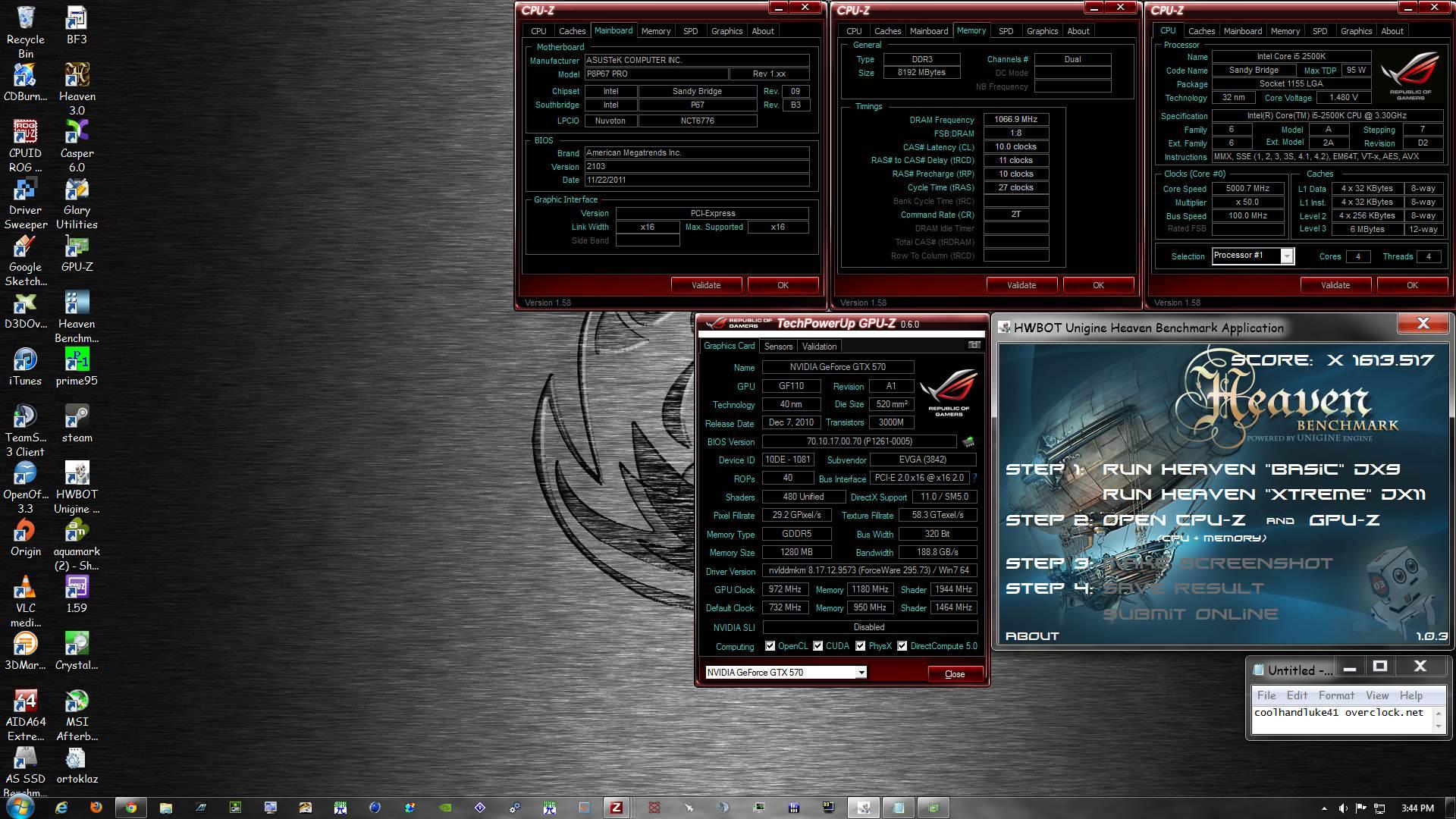Launch Heaven 3.0 desktop shortcut
Image resolution: width=1456 pixels, height=819 pixels.
(x=77, y=89)
